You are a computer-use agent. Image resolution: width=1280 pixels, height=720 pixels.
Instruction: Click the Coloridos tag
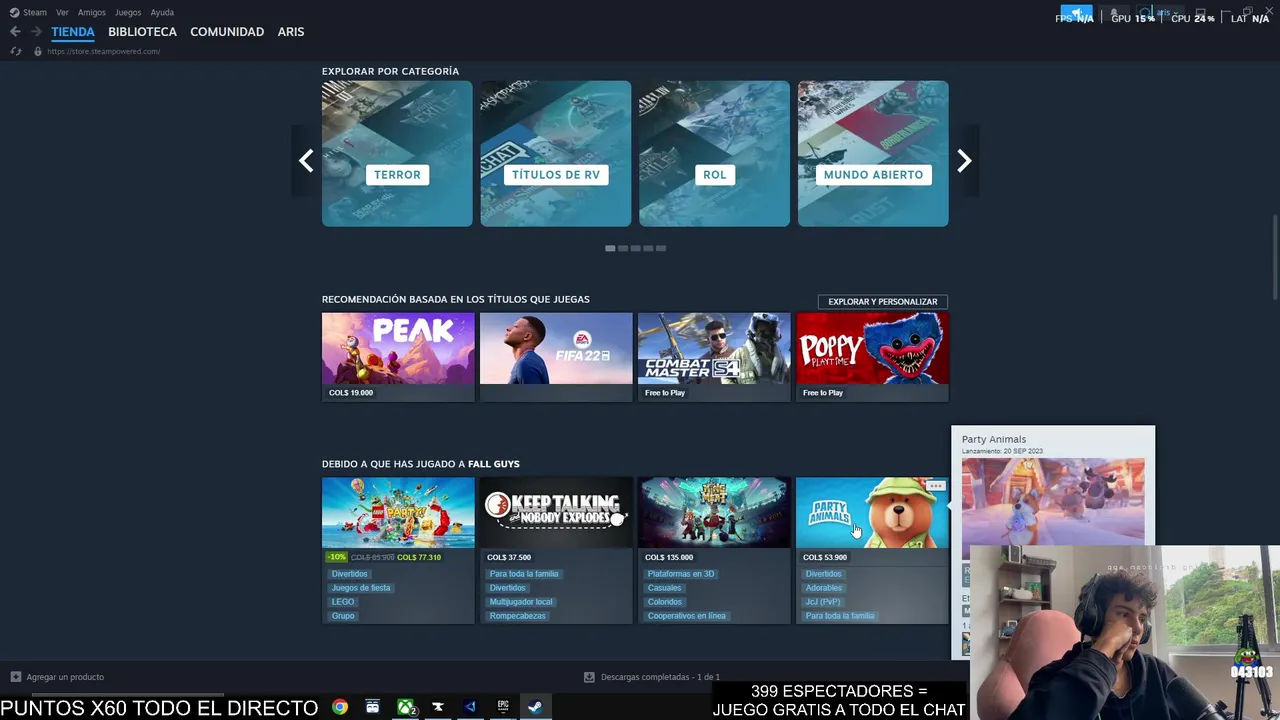point(664,602)
